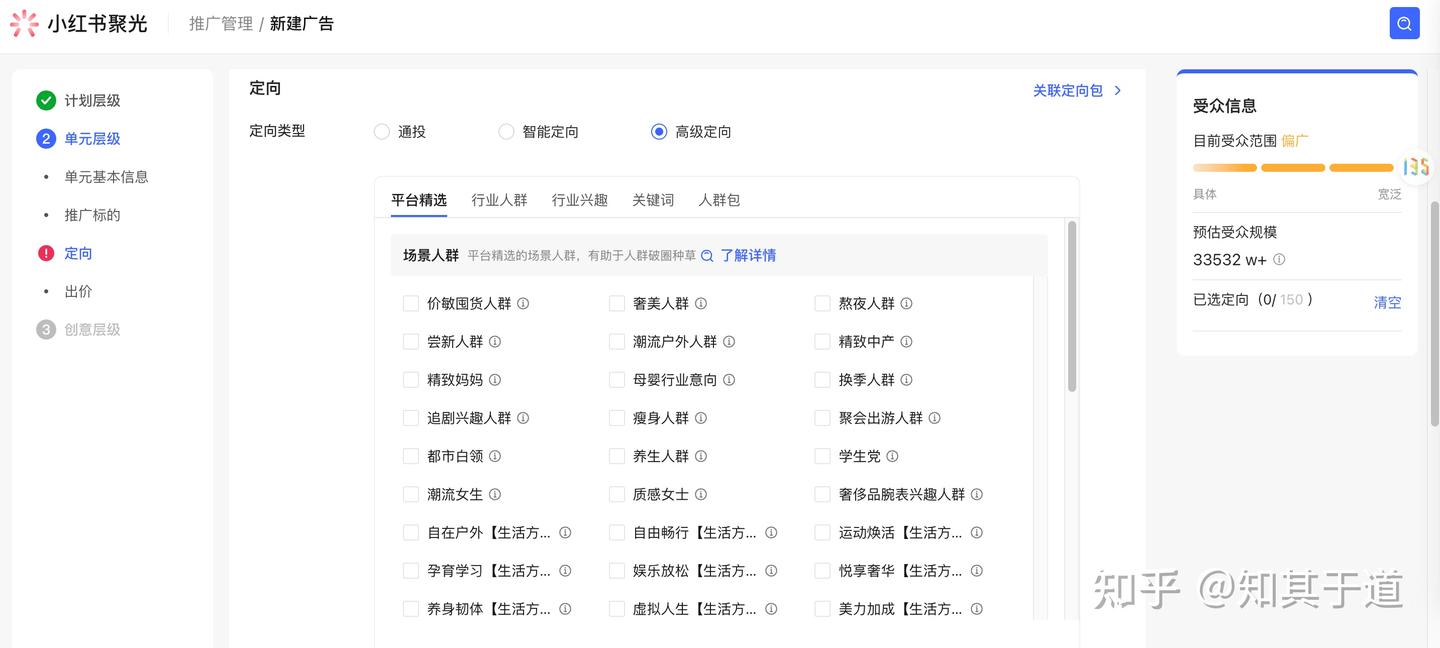Select the 智能定向 radio button
The height and width of the screenshot is (648, 1440).
(x=506, y=131)
